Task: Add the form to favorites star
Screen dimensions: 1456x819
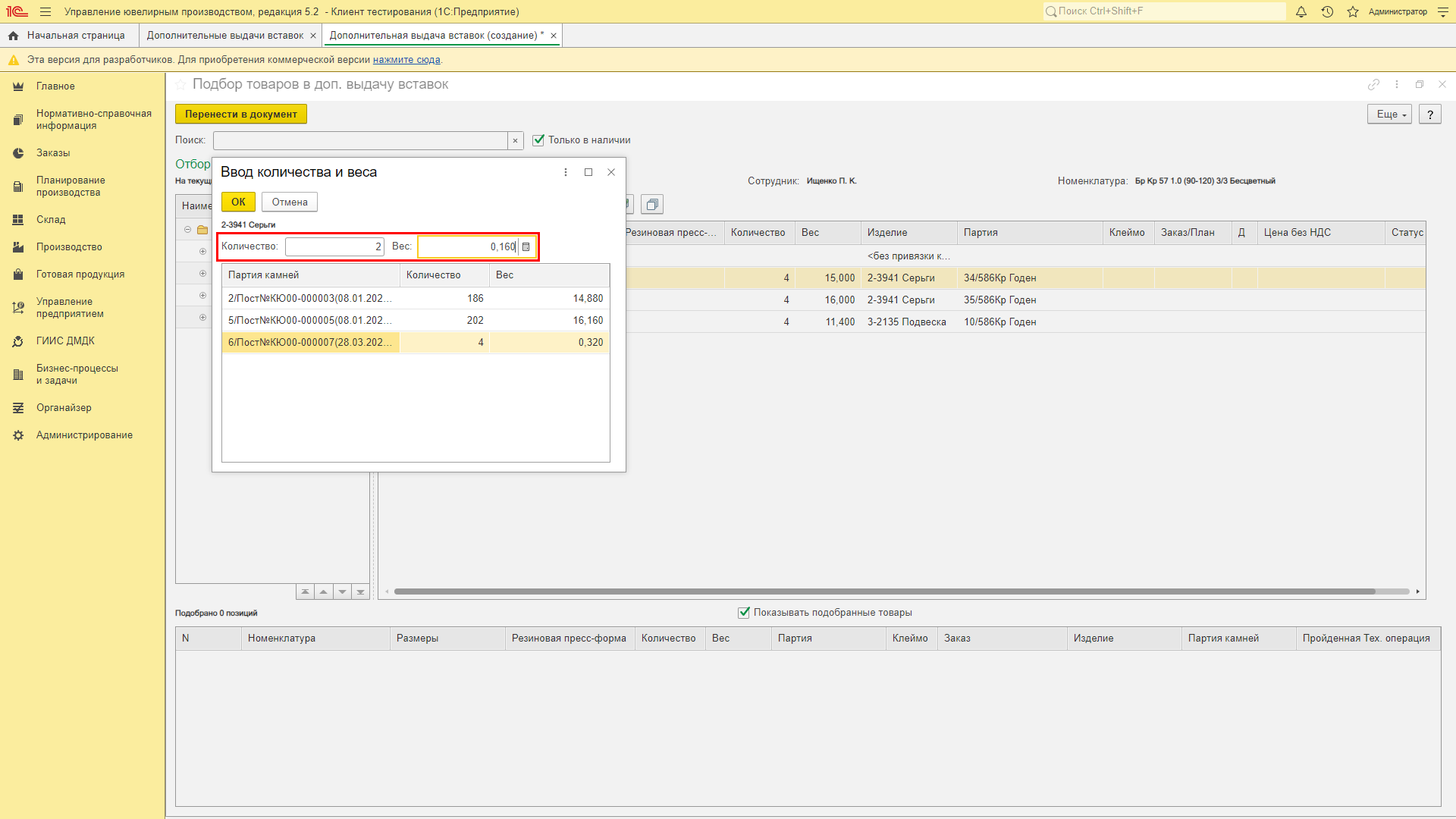Action: coord(180,85)
